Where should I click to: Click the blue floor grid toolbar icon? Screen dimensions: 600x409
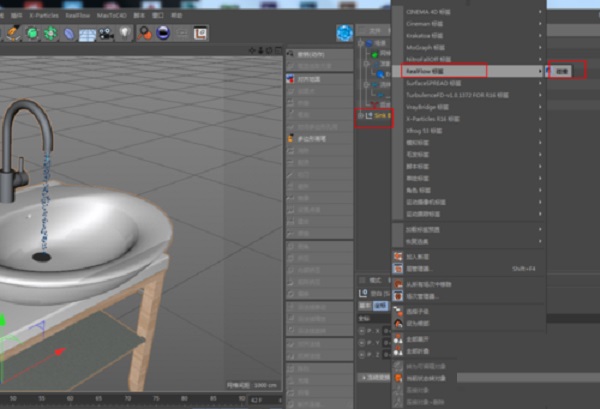click(x=87, y=34)
